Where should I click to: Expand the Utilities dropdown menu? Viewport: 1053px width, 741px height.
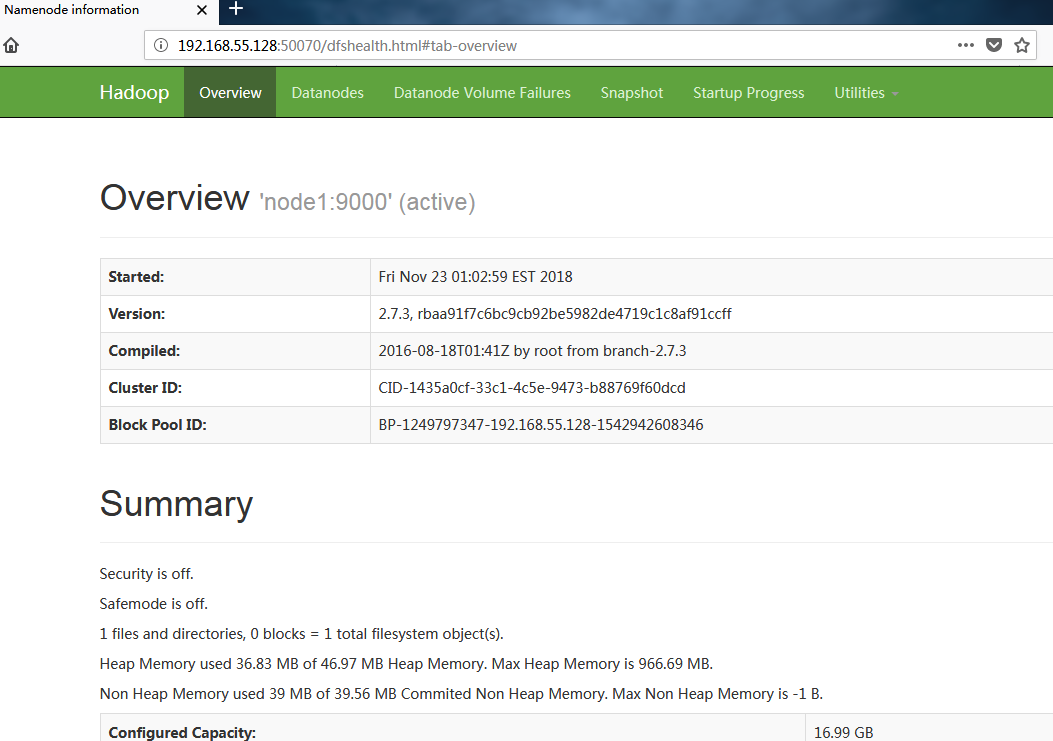[x=866, y=93]
